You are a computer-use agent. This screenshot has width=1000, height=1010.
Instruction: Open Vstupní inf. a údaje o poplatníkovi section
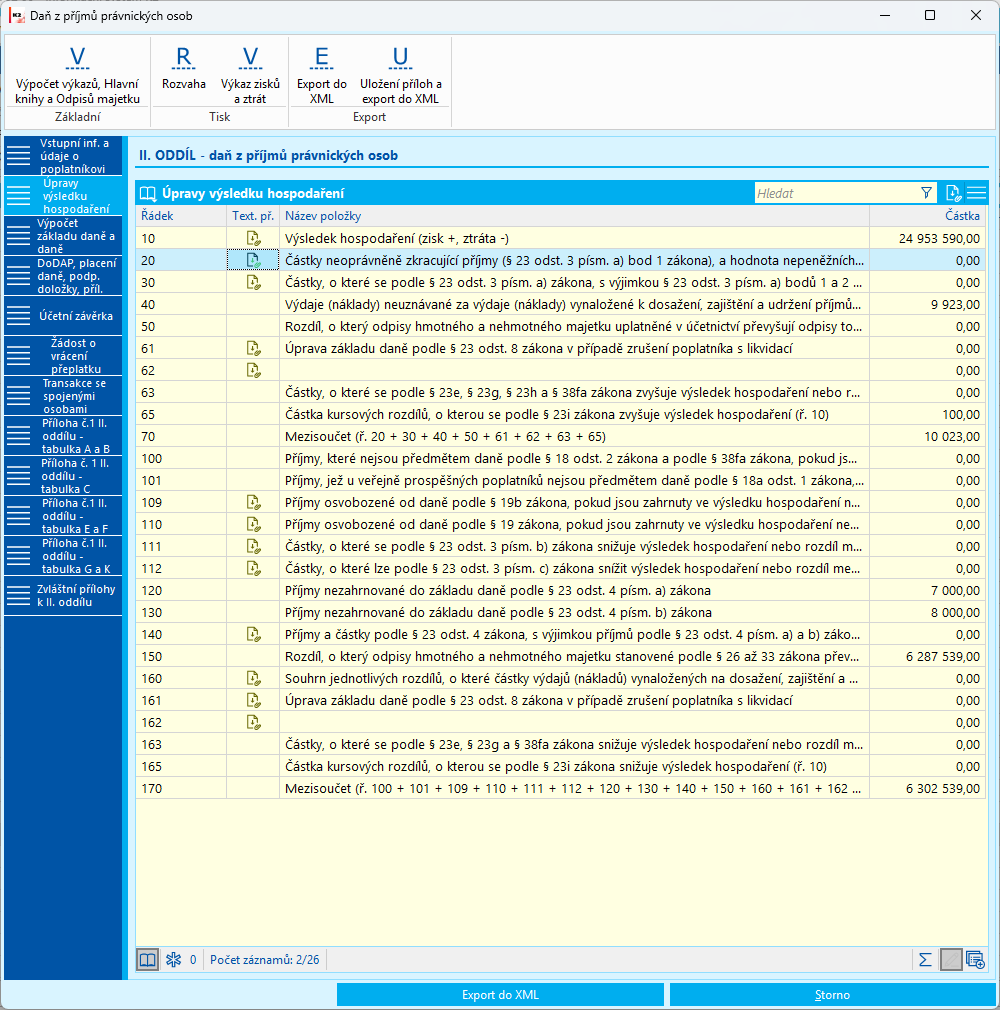63,156
